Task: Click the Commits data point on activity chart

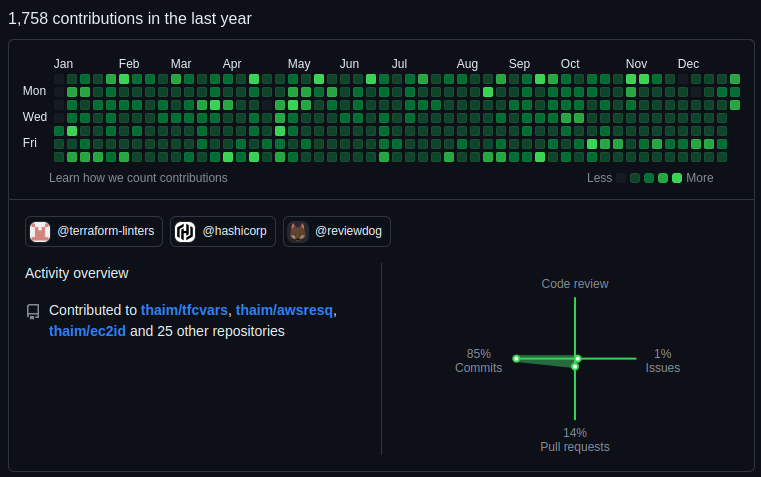Action: [x=516, y=359]
